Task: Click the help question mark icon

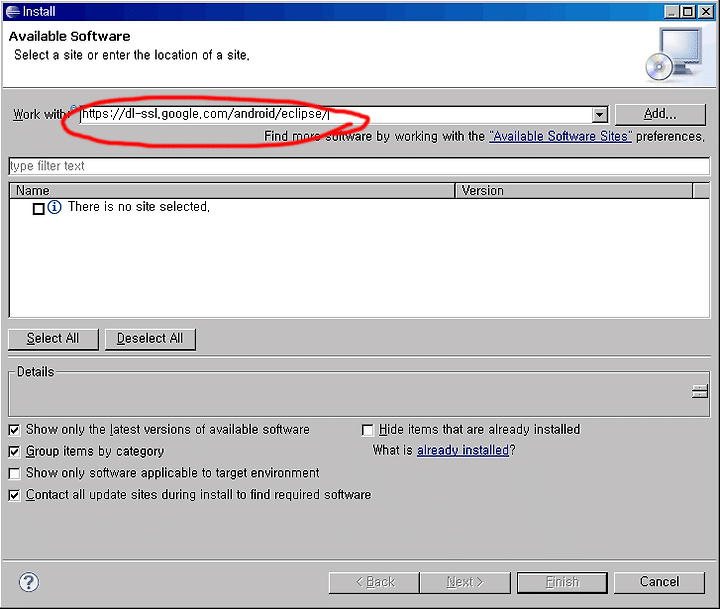Action: [29, 582]
